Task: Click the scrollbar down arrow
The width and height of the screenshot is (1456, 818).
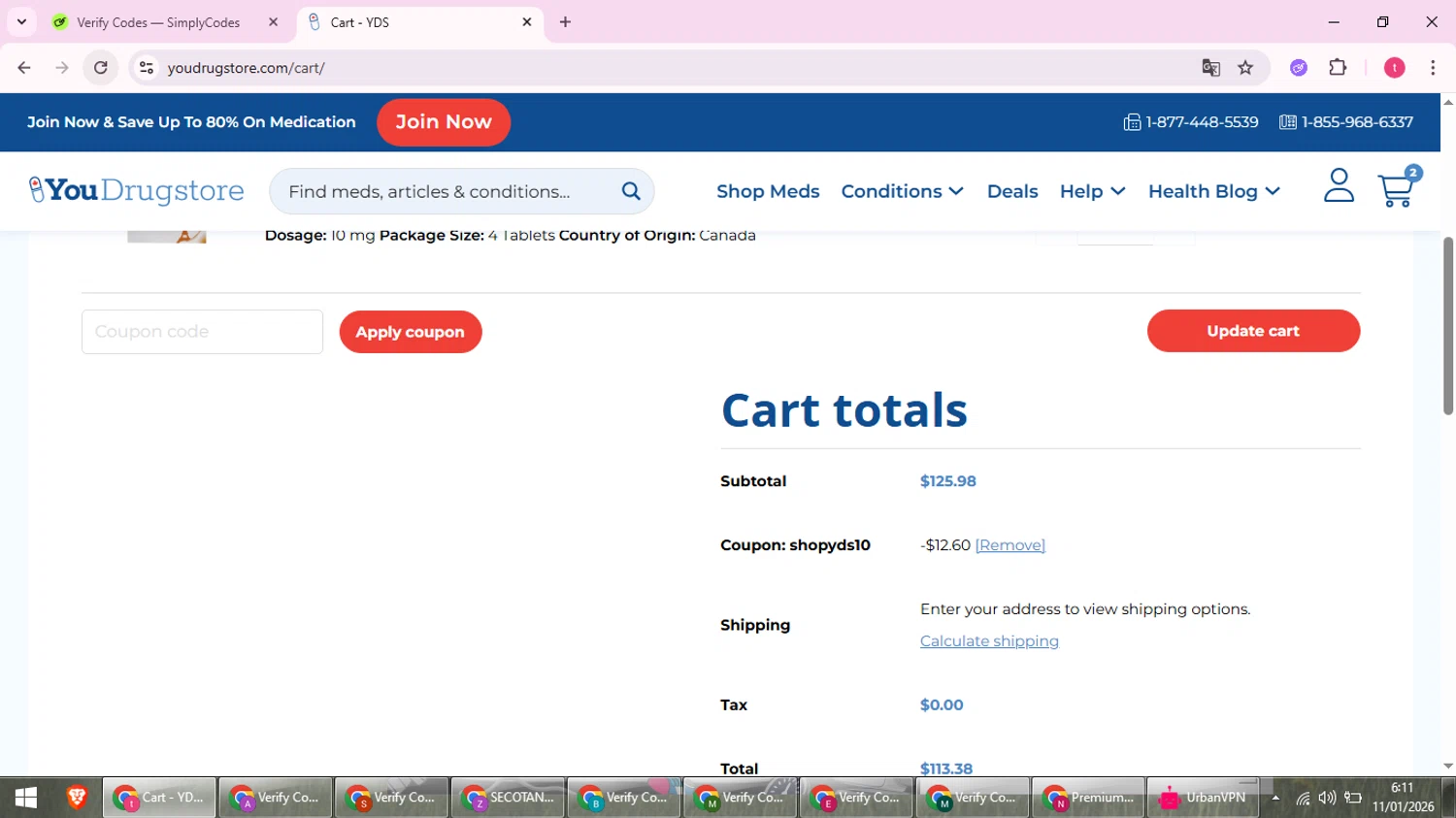Action: pyautogui.click(x=1448, y=767)
